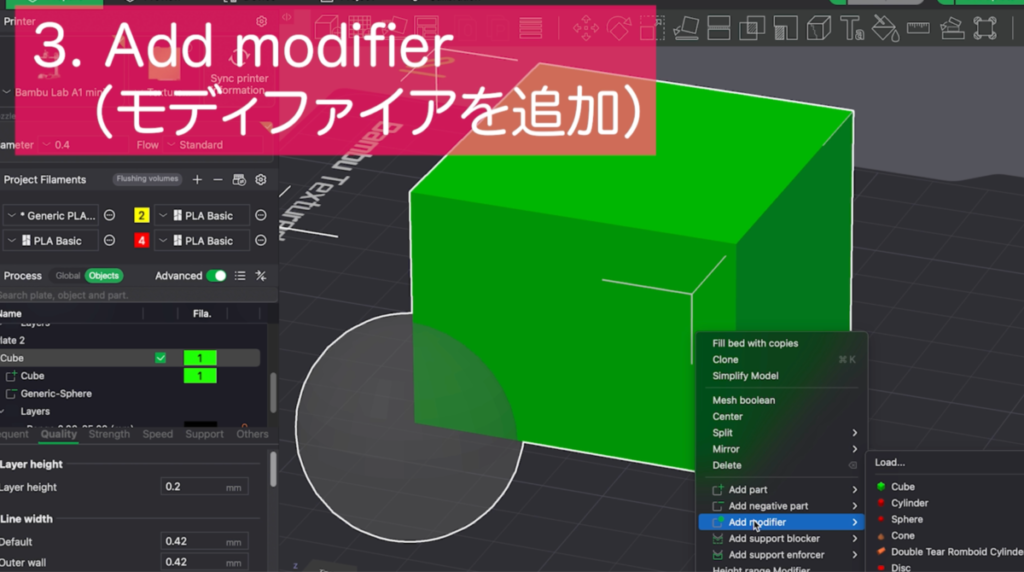Open the Generic PLA filament dropdown
Viewport: 1024px width, 572px height.
coord(52,216)
